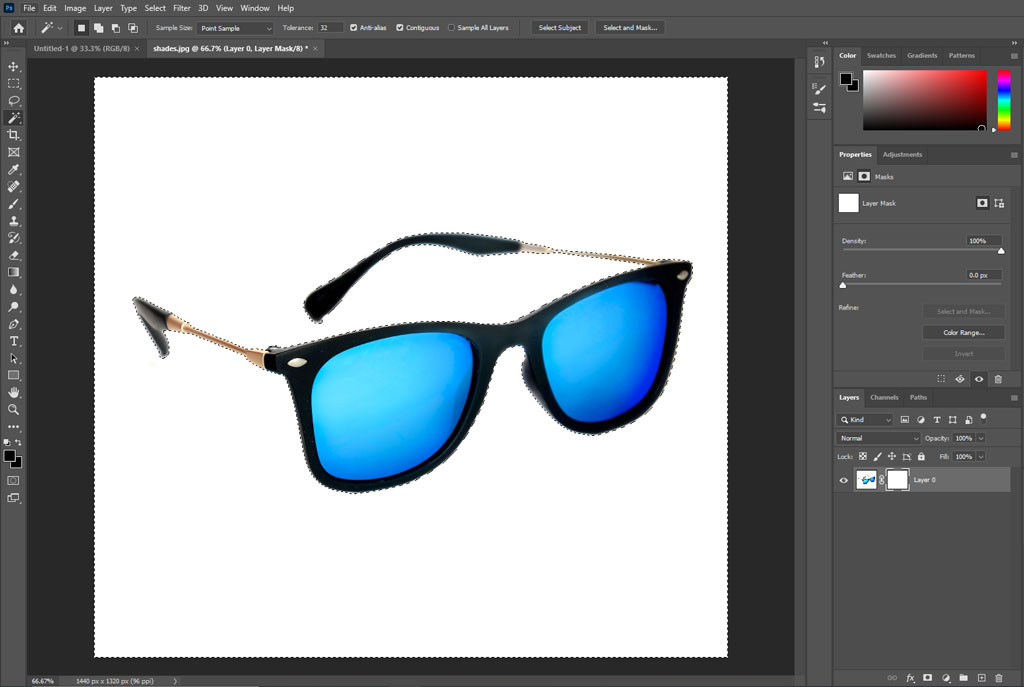Open the Properties panel options menu
1024x687 pixels.
[1014, 155]
